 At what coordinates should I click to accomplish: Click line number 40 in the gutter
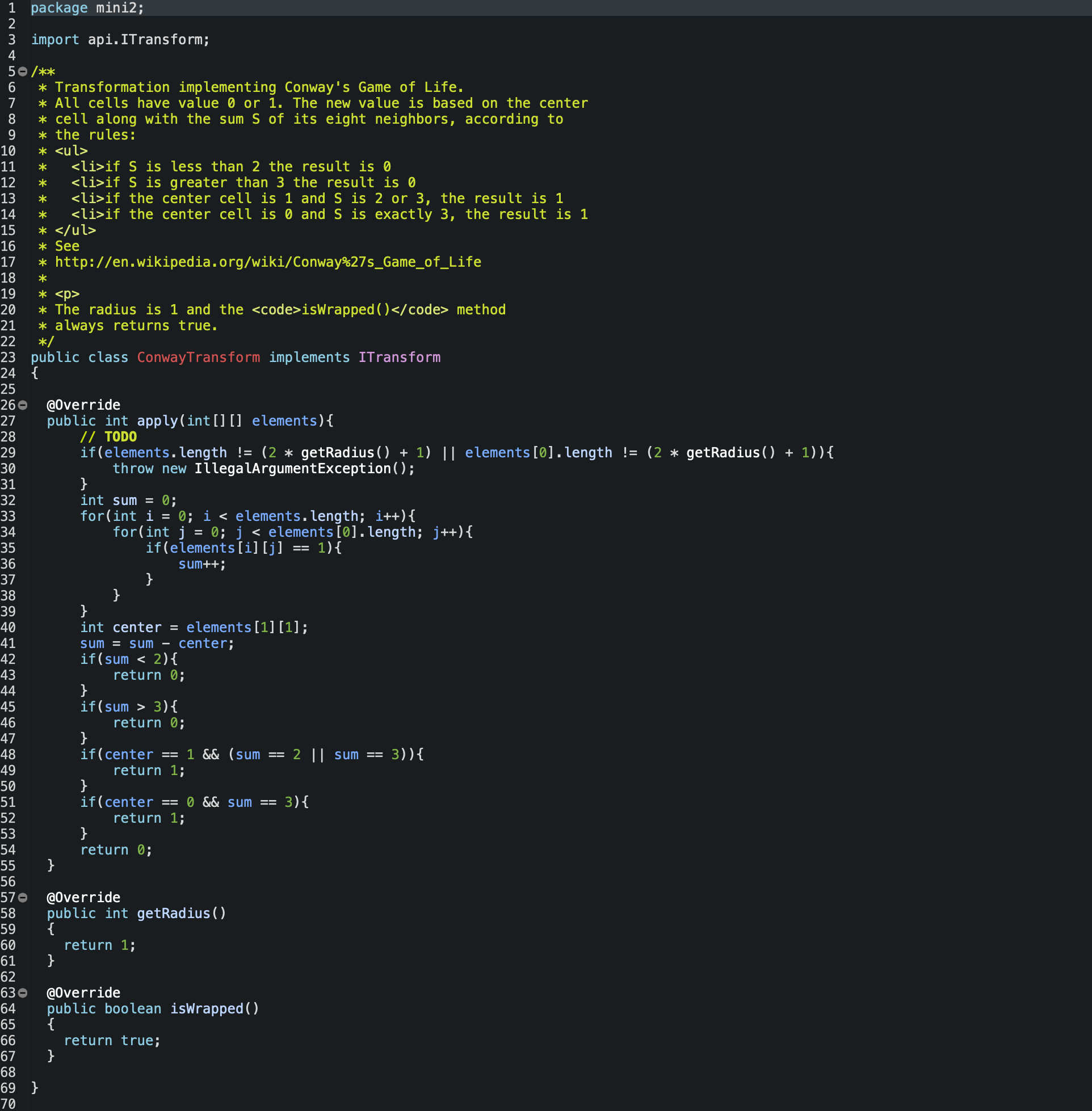tap(8, 628)
